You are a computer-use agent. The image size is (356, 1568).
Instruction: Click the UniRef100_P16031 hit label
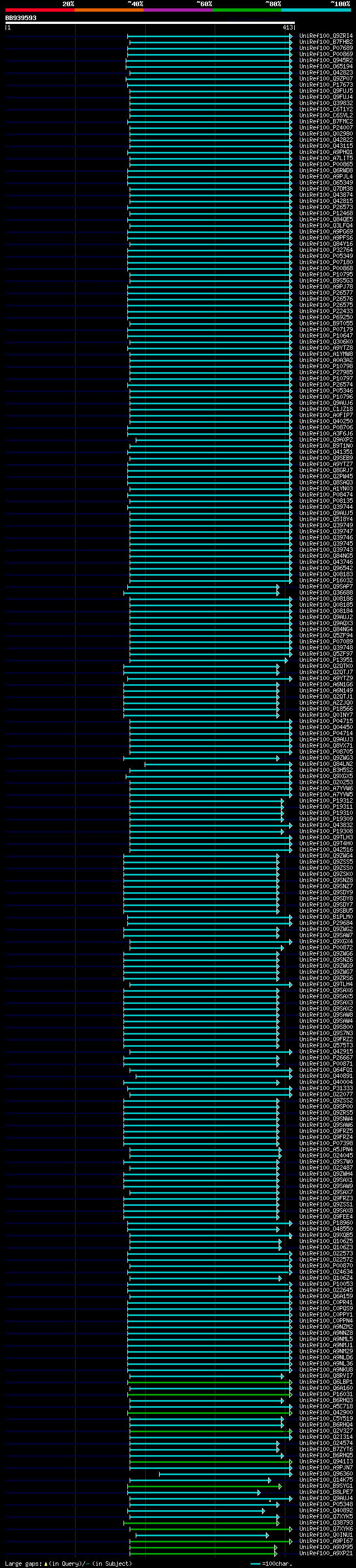click(x=326, y=1394)
